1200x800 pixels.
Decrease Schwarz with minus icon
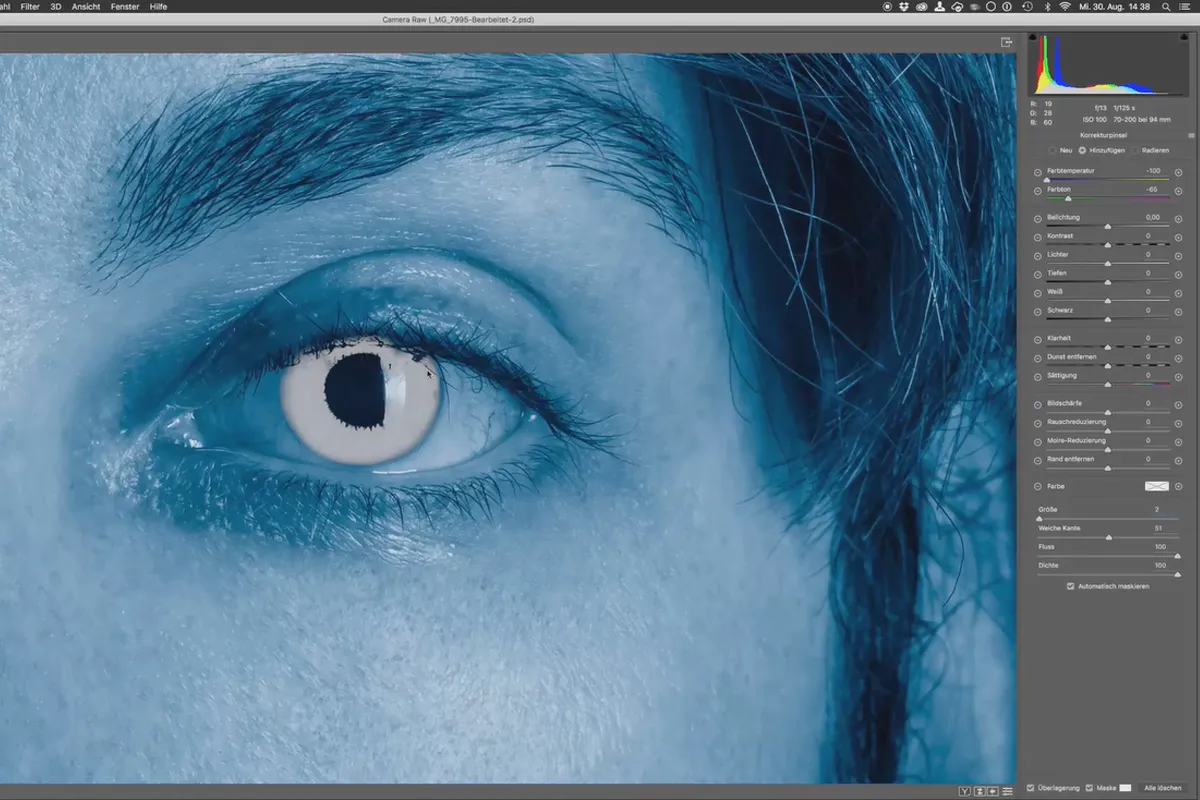1037,312
